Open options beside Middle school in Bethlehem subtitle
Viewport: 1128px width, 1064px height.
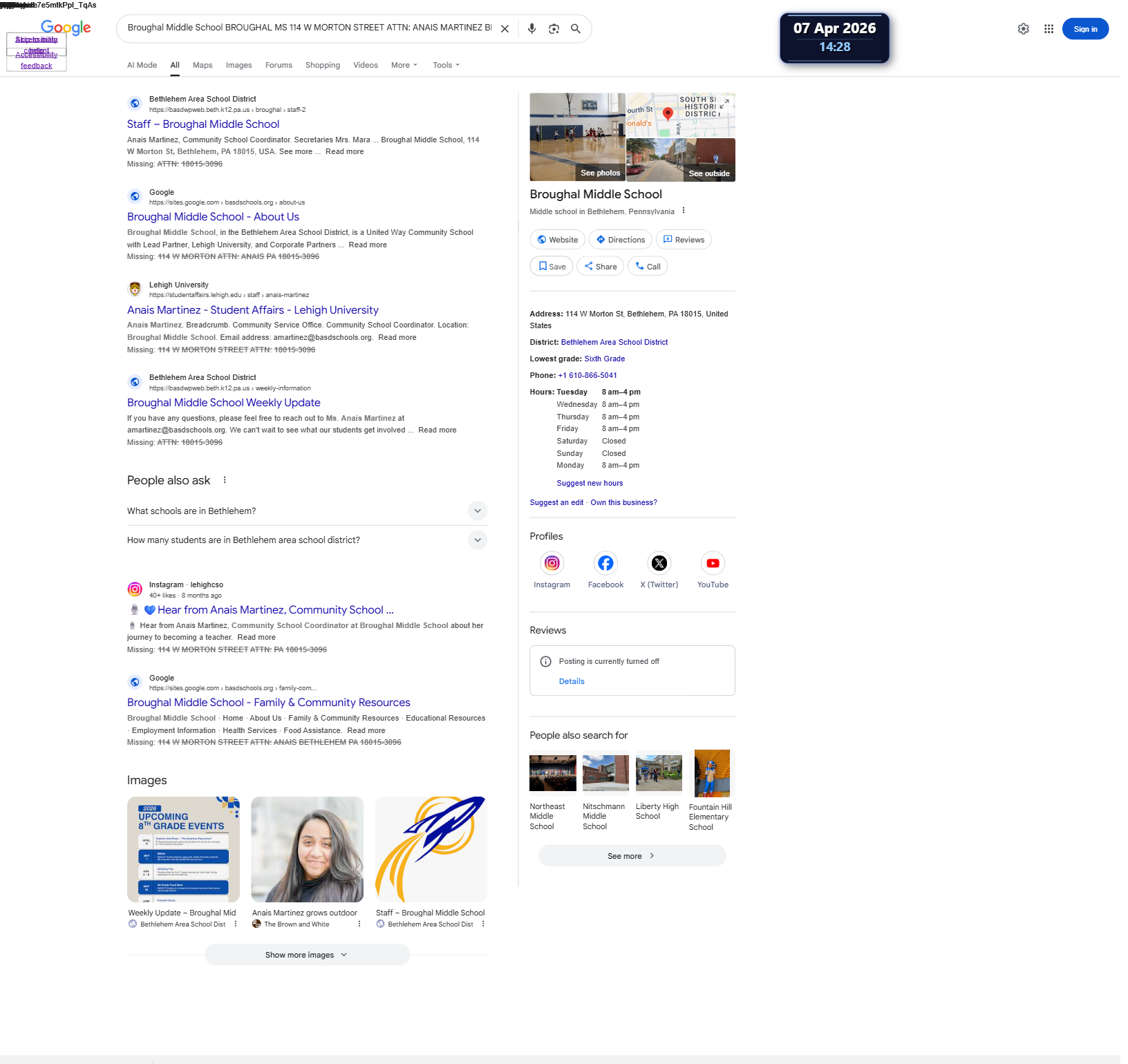684,211
